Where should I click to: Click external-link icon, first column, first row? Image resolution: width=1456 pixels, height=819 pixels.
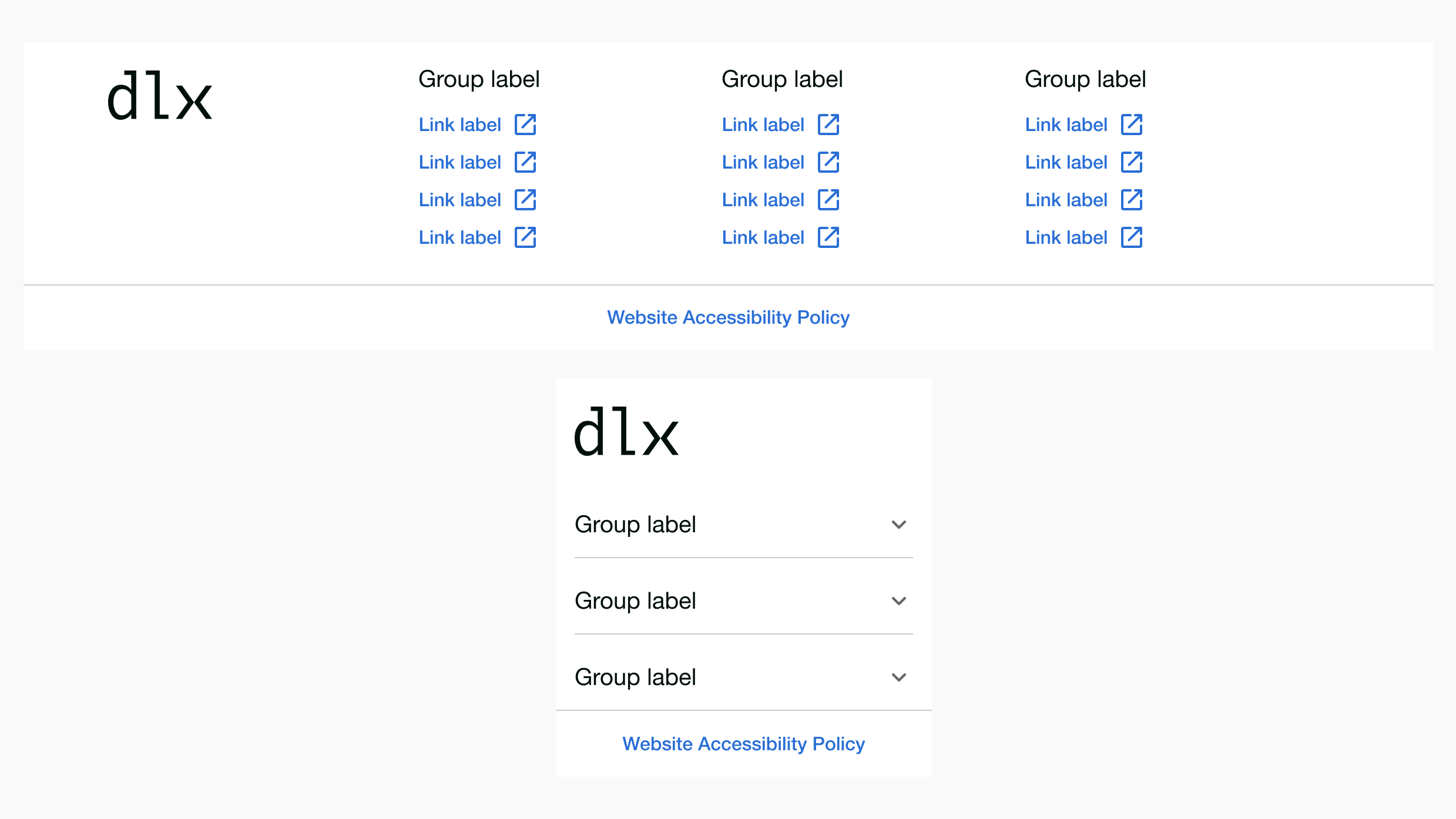point(525,125)
